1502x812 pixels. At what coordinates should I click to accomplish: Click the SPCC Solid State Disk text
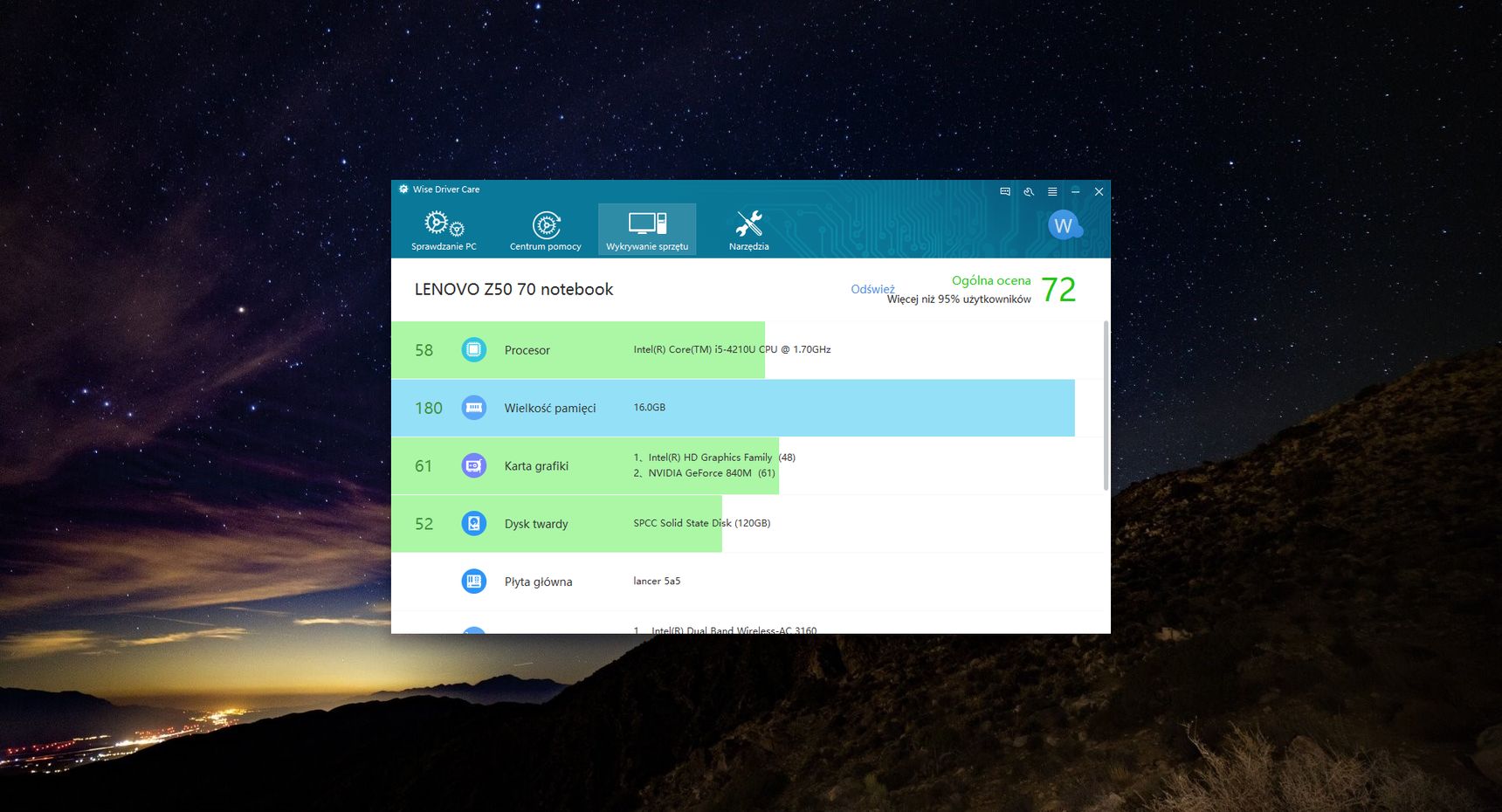(x=702, y=523)
